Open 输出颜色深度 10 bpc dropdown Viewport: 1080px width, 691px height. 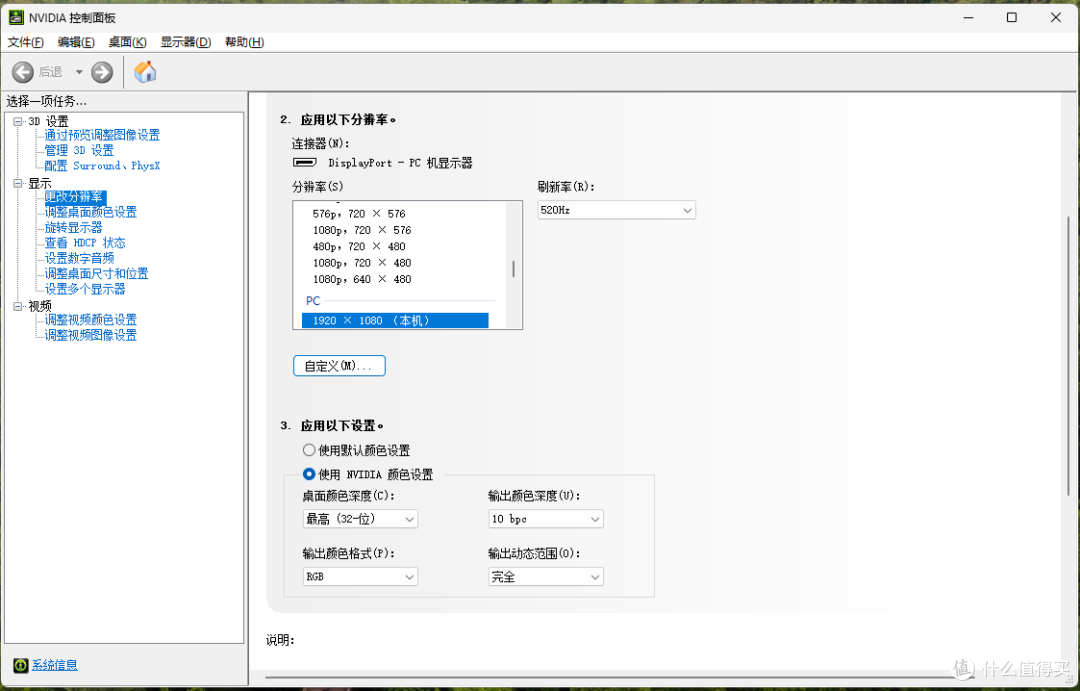pyautogui.click(x=546, y=519)
